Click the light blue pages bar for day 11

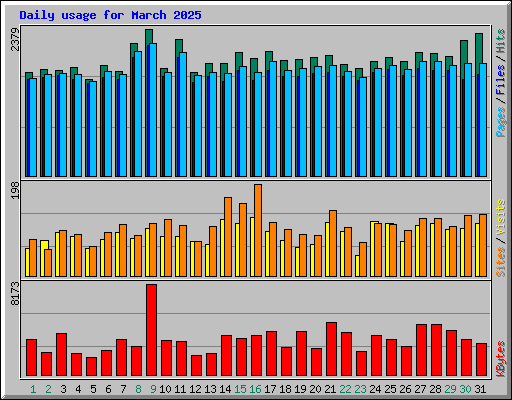point(183,114)
